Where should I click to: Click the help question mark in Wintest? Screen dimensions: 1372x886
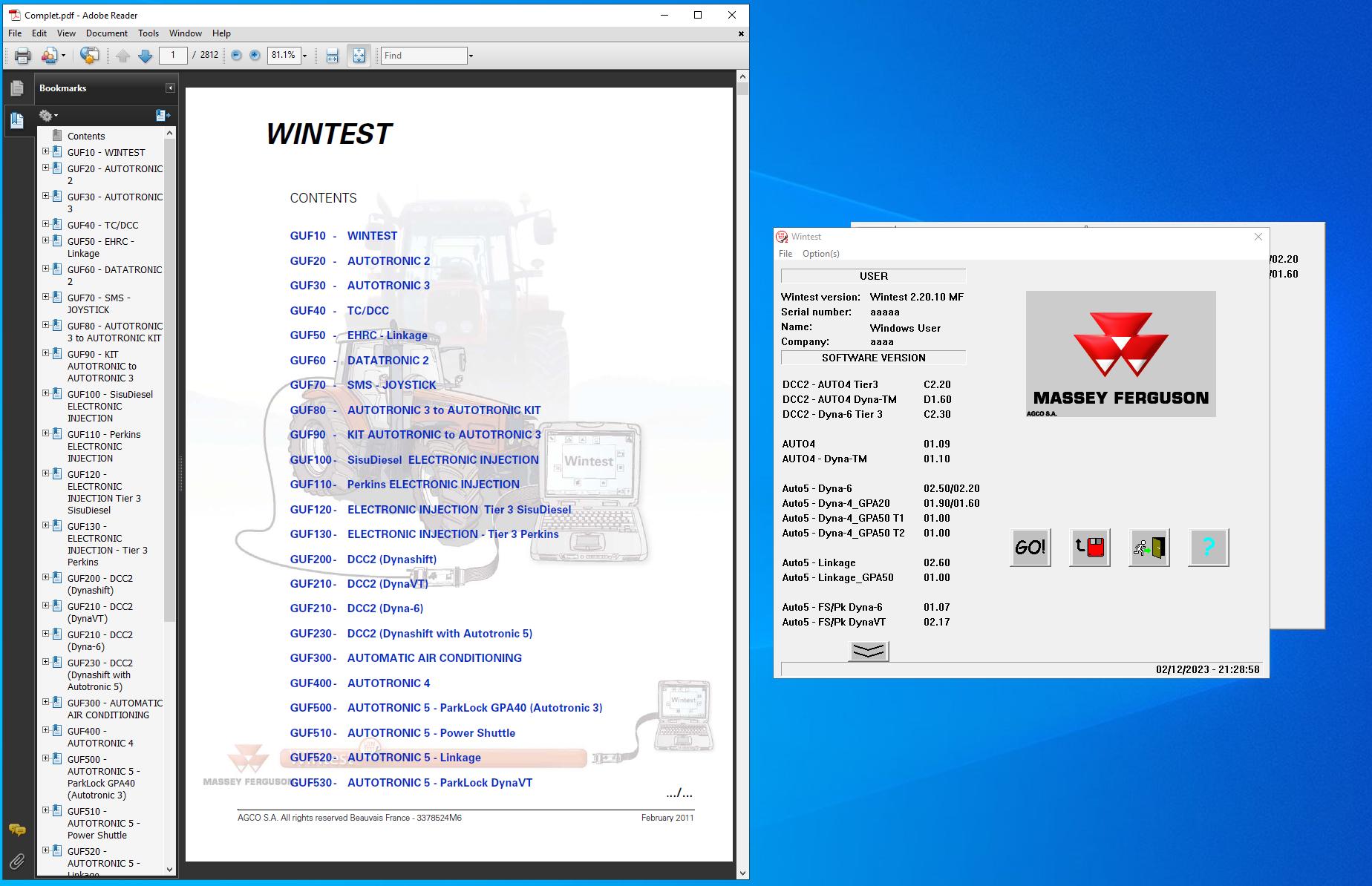click(x=1209, y=548)
